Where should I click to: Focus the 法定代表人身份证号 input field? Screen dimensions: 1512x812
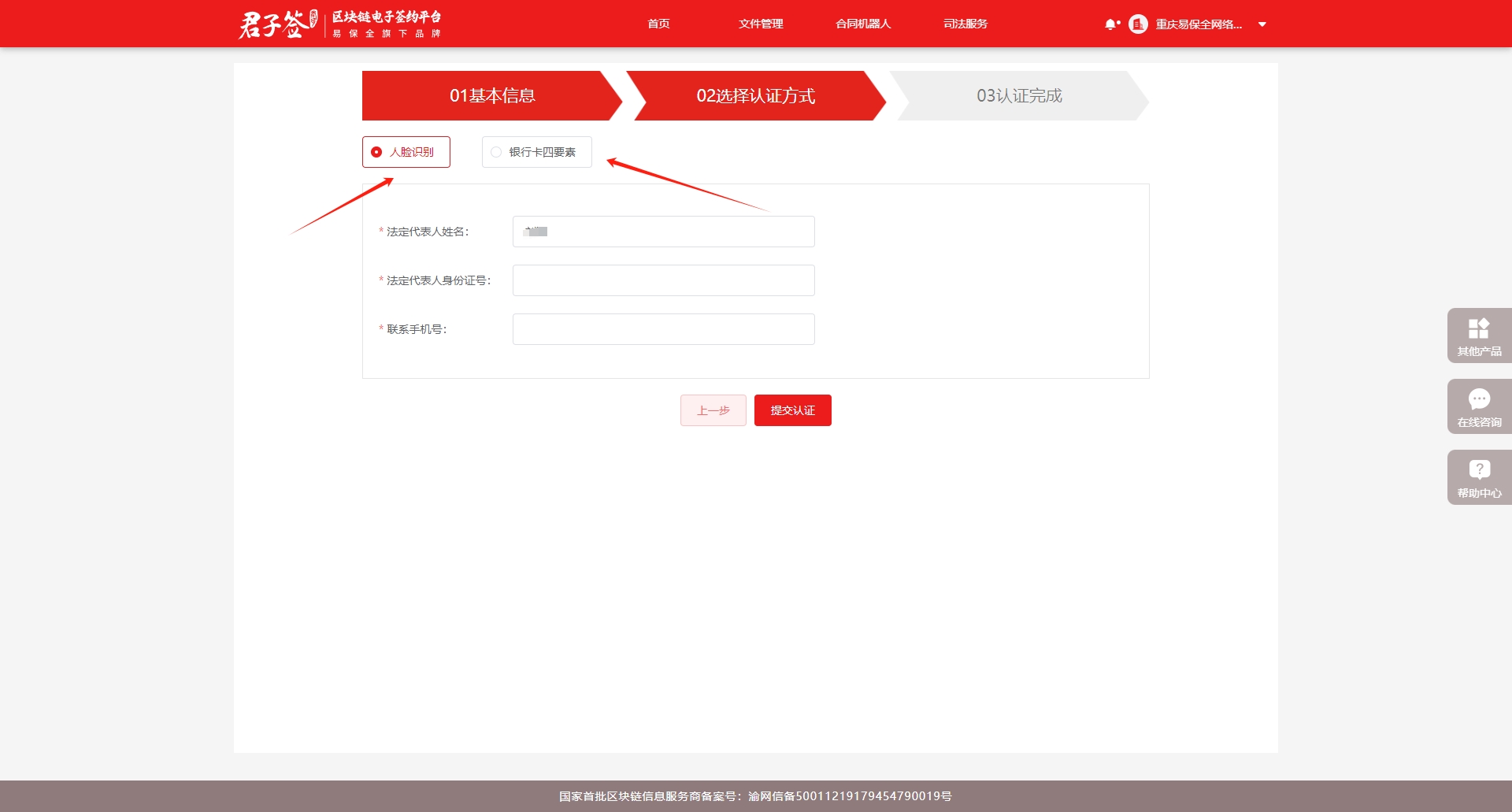[663, 280]
